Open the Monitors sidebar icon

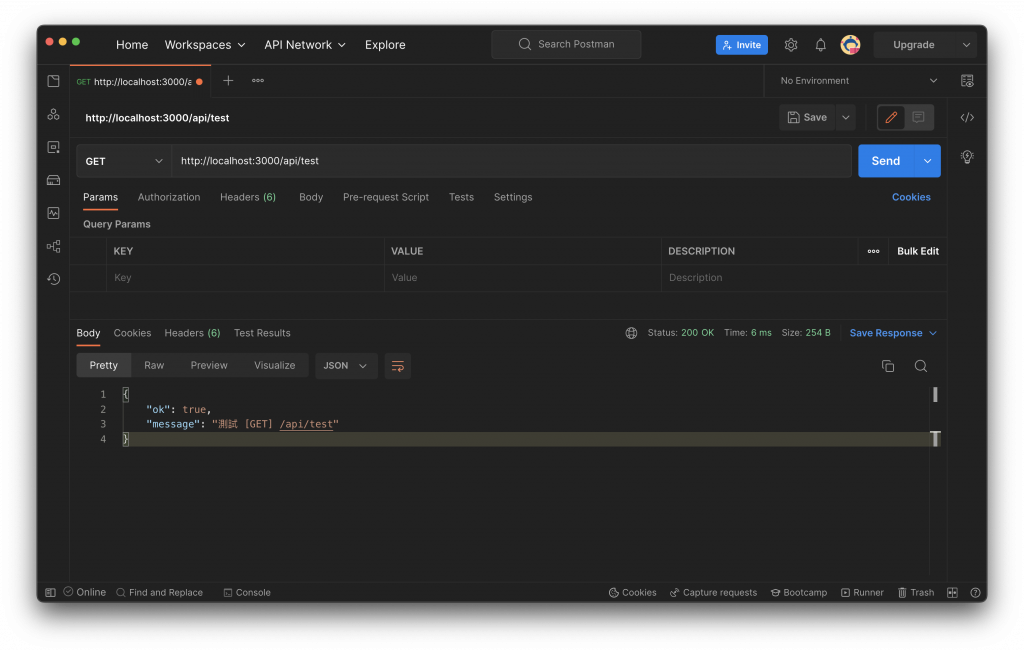[54, 213]
